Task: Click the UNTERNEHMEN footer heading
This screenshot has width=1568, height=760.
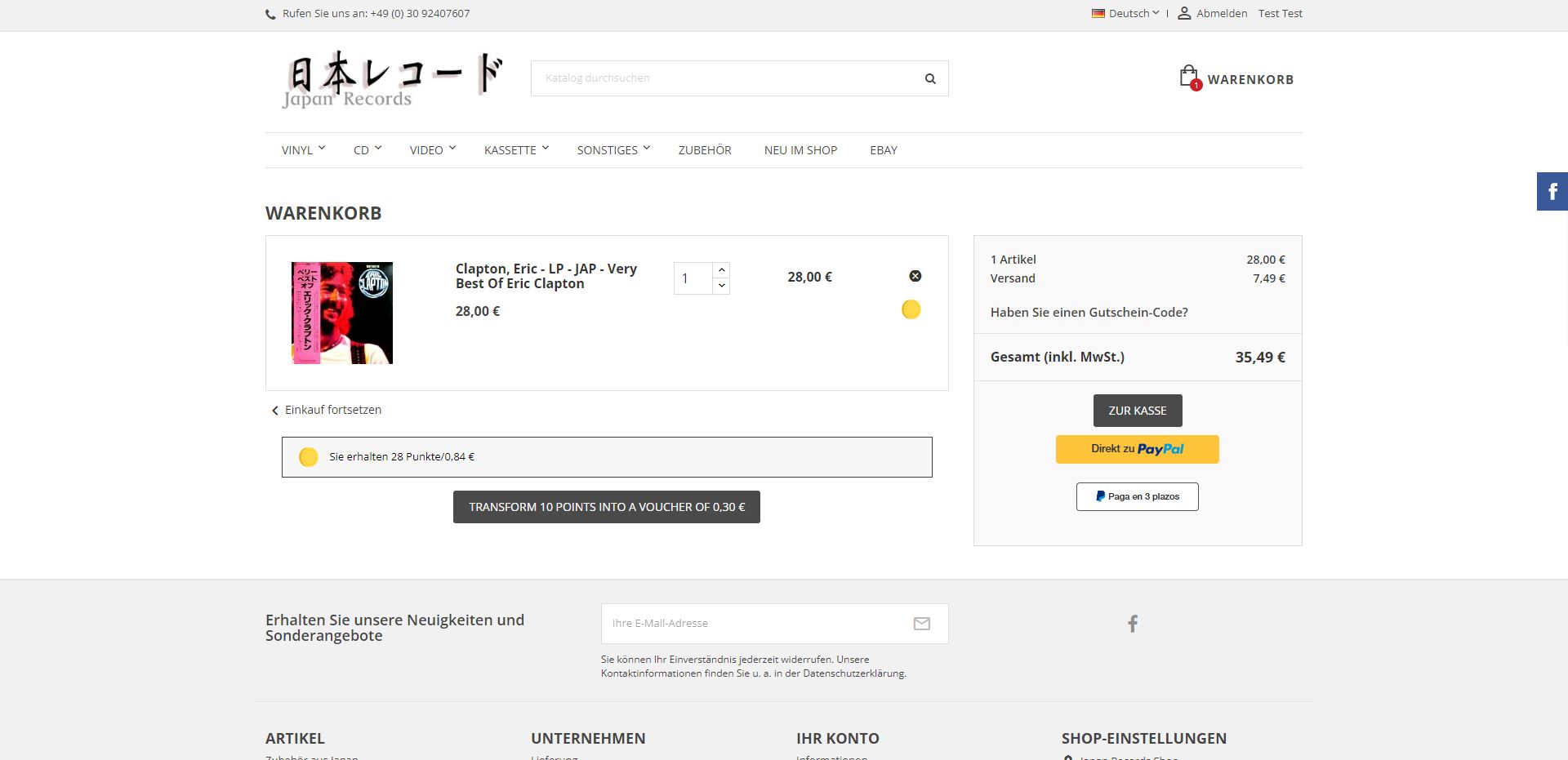Action: tap(588, 738)
